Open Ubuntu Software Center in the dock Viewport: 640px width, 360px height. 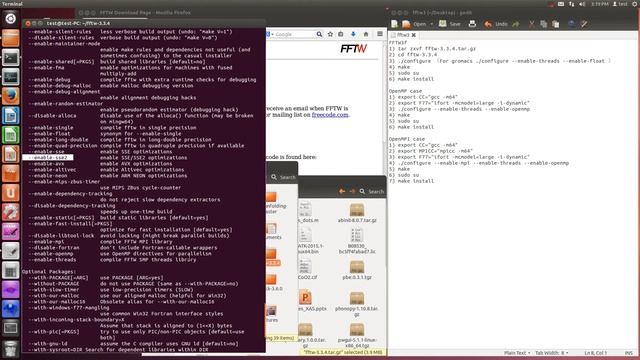(10, 174)
